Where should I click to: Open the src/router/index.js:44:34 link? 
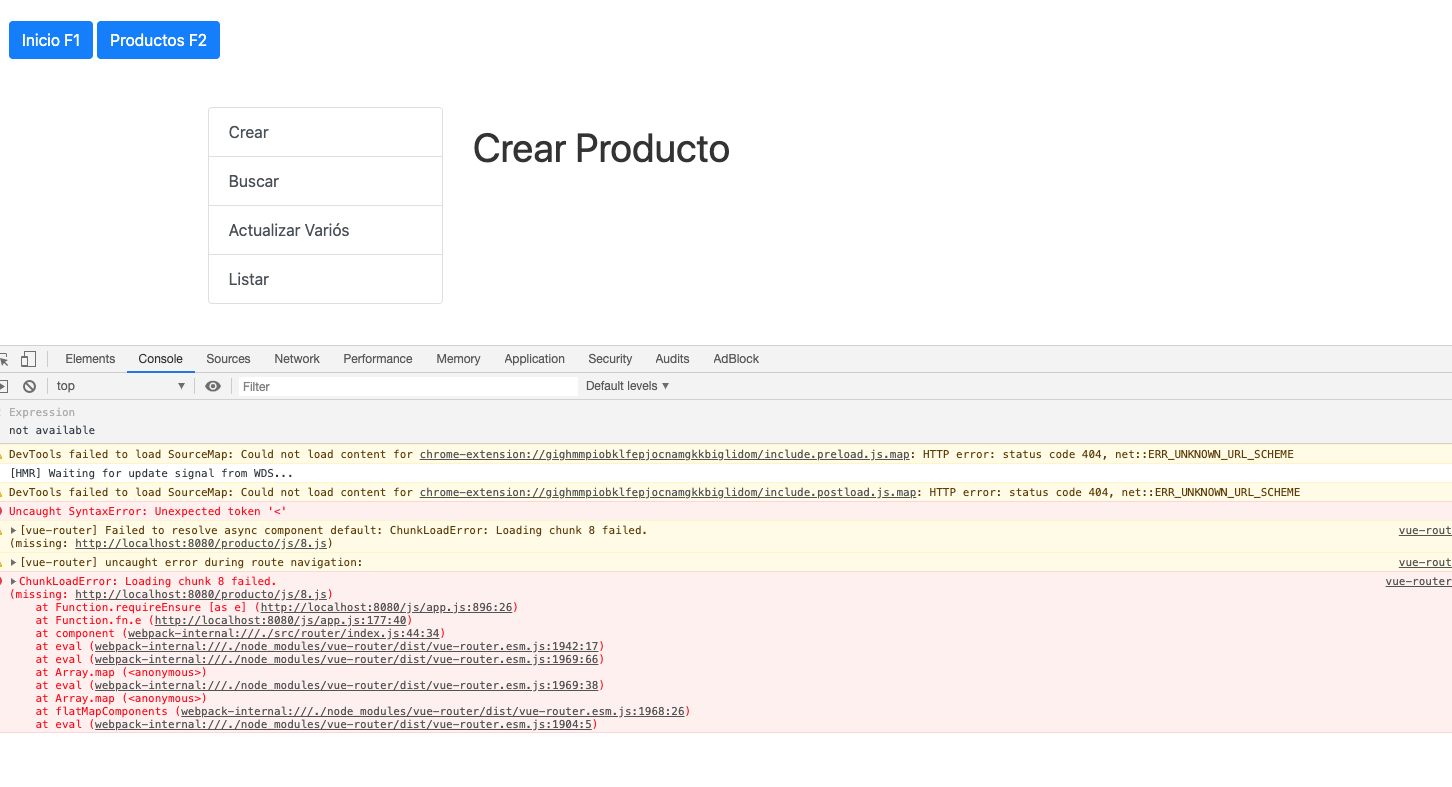point(282,634)
